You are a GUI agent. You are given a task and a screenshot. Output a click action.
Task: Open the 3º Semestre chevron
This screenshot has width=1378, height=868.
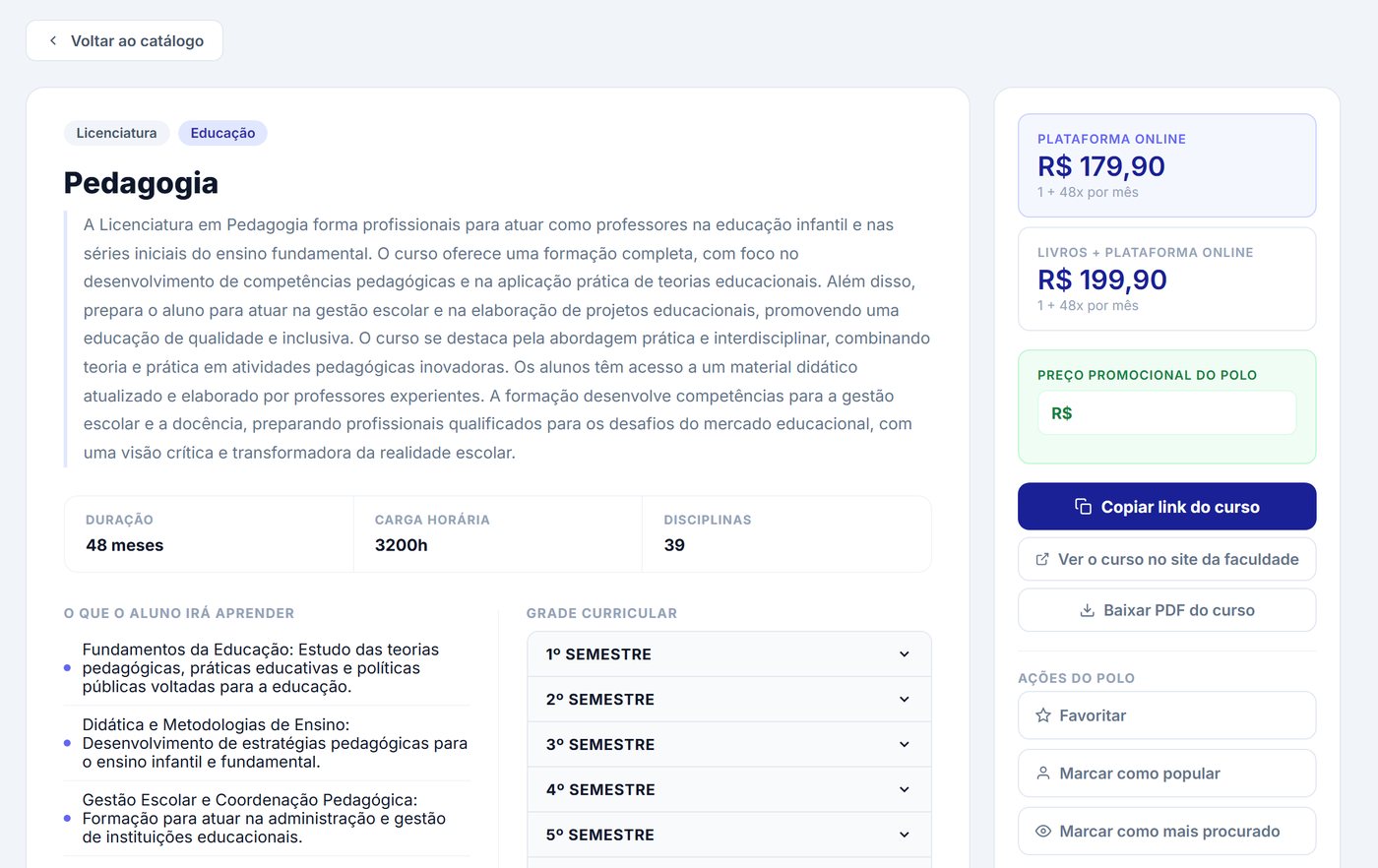click(905, 745)
